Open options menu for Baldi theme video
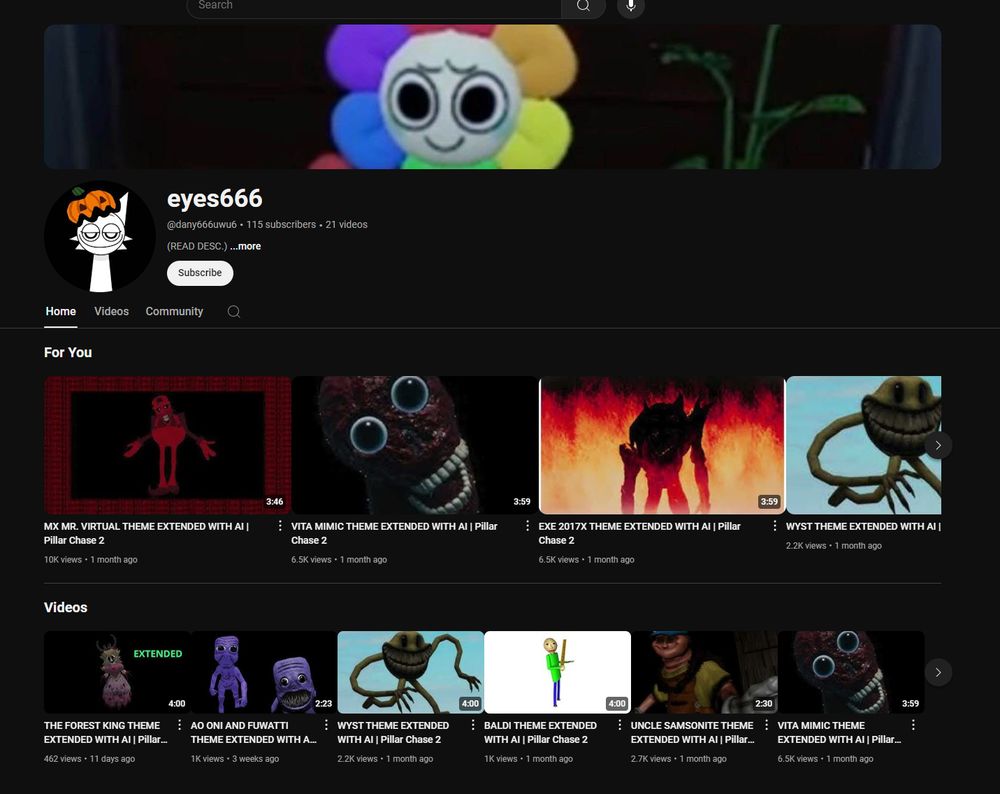This screenshot has width=1000, height=794. coord(619,725)
